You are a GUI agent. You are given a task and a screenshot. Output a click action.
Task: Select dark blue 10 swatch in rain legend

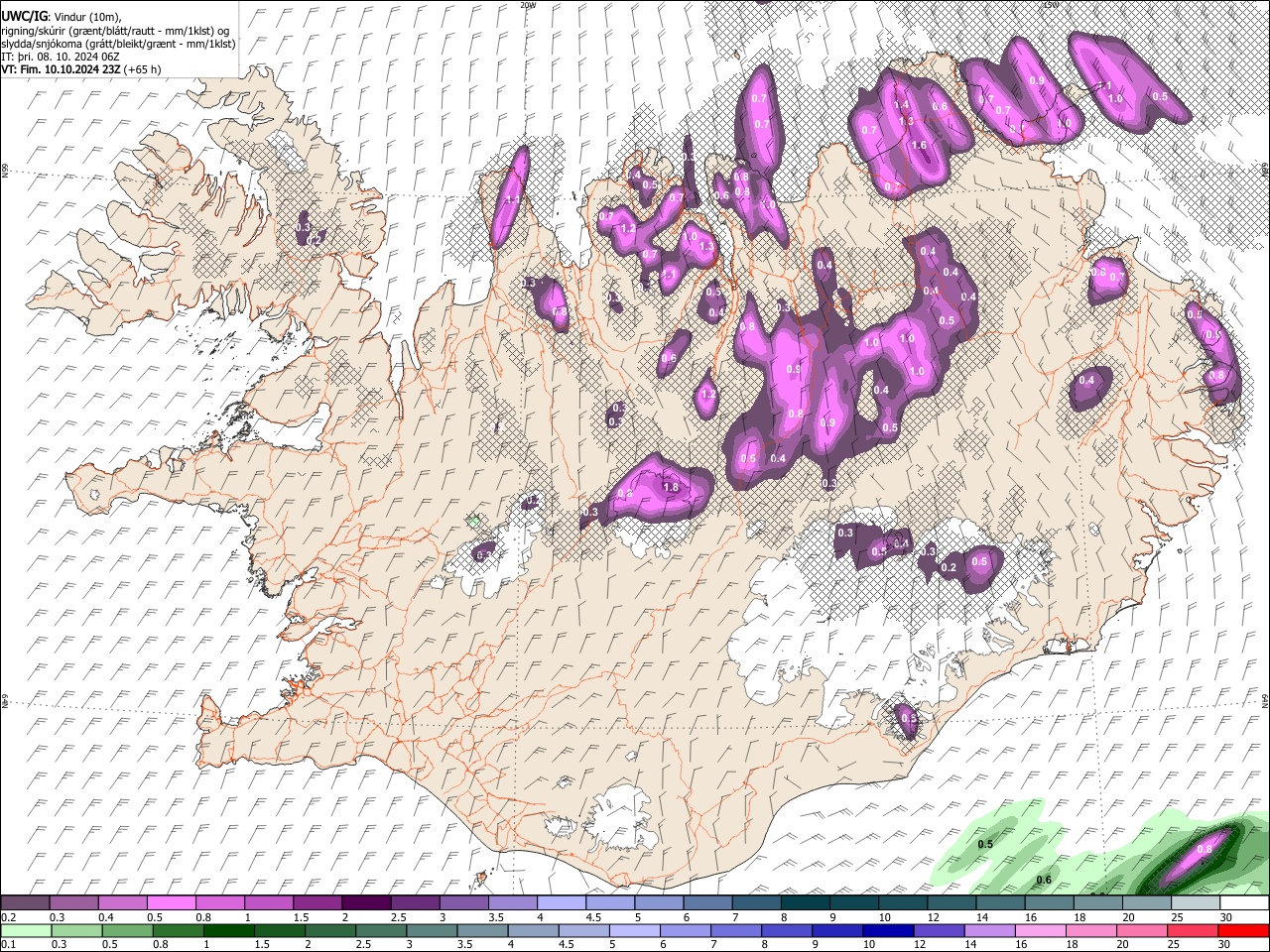tap(887, 930)
